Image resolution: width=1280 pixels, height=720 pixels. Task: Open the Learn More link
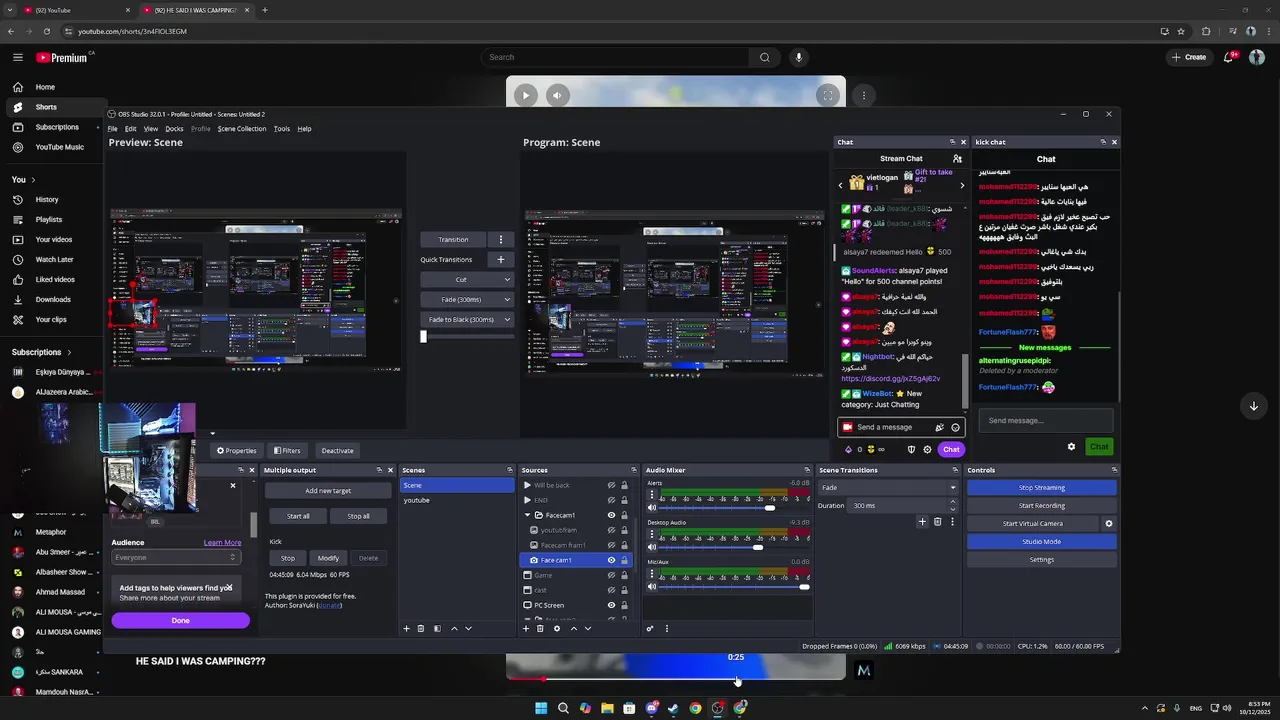pos(222,543)
